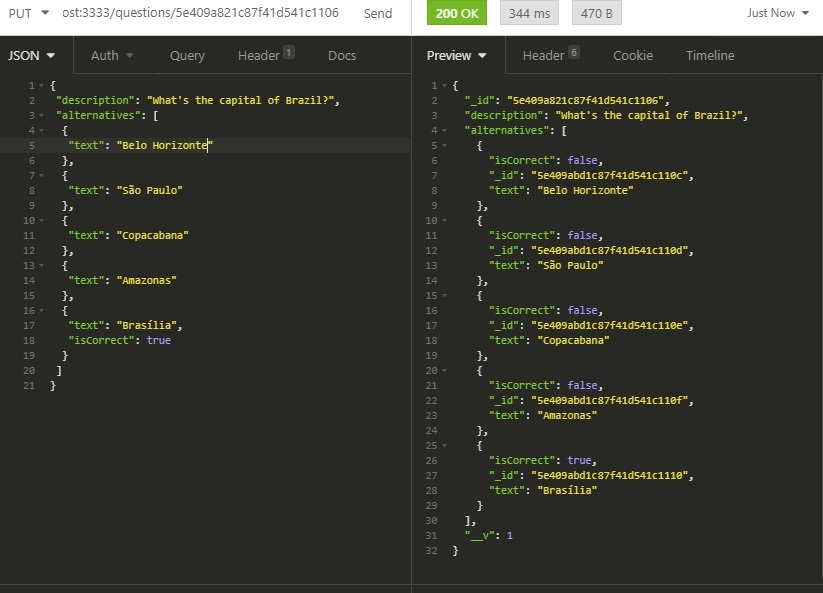Click the 470 B response size badge
This screenshot has height=593, width=823.
pos(596,13)
